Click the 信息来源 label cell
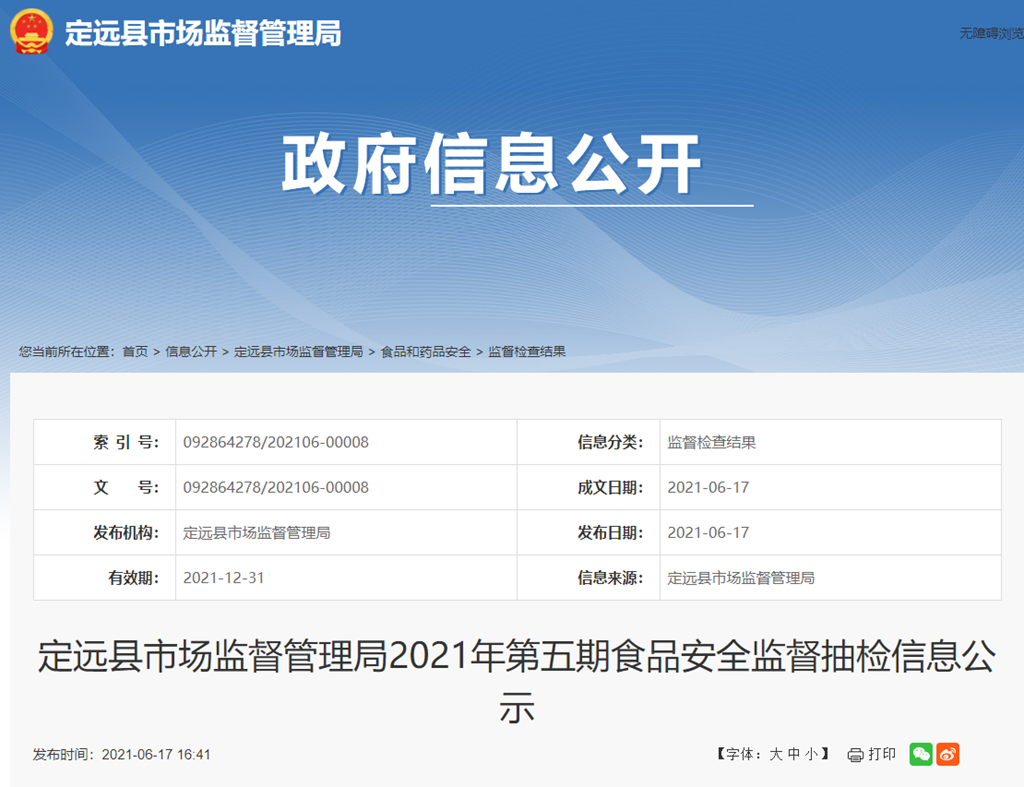The width and height of the screenshot is (1024, 787). (x=588, y=578)
